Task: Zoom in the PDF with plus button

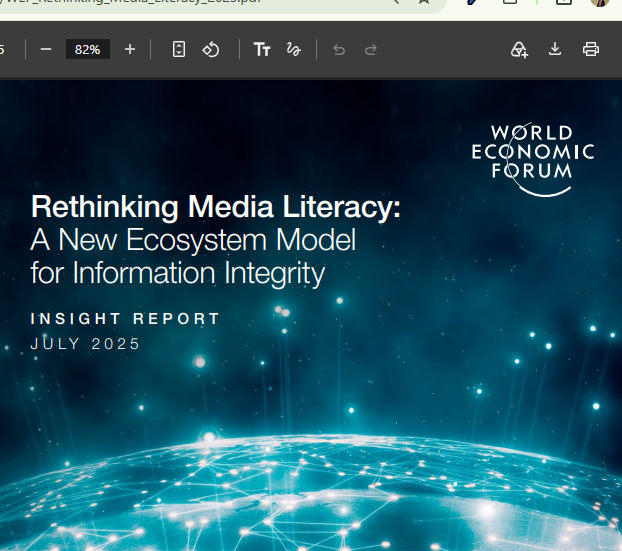Action: 130,50
